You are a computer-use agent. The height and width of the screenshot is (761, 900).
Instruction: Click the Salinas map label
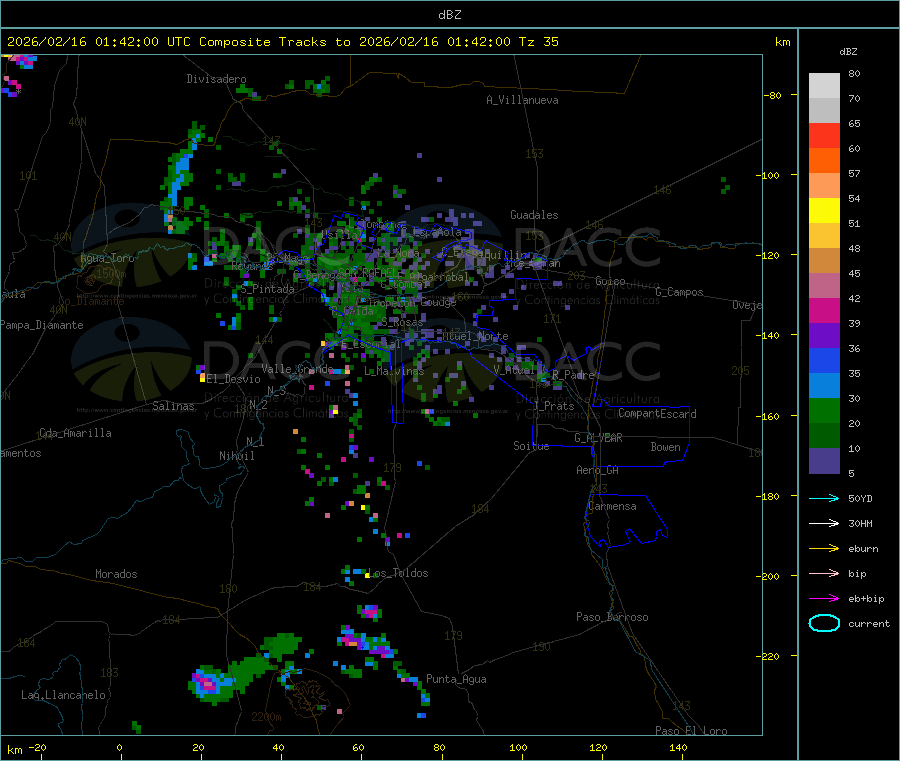click(173, 406)
